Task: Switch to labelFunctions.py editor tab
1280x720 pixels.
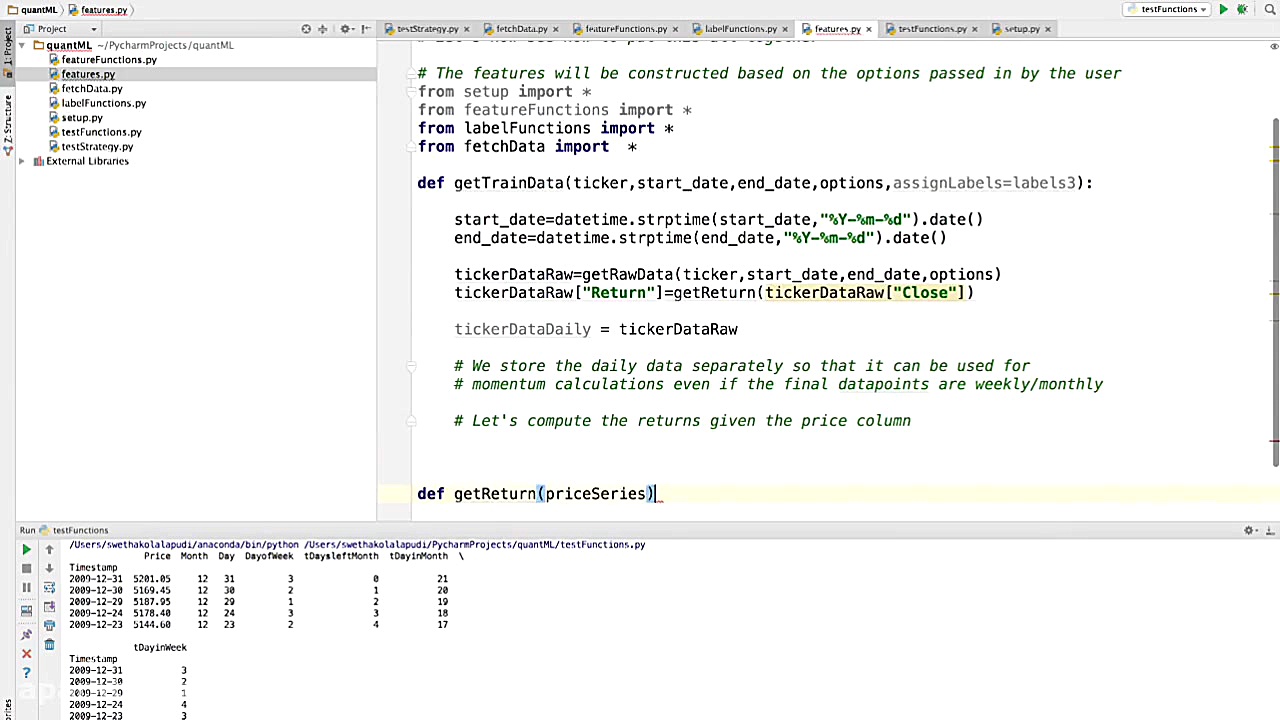Action: (739, 29)
